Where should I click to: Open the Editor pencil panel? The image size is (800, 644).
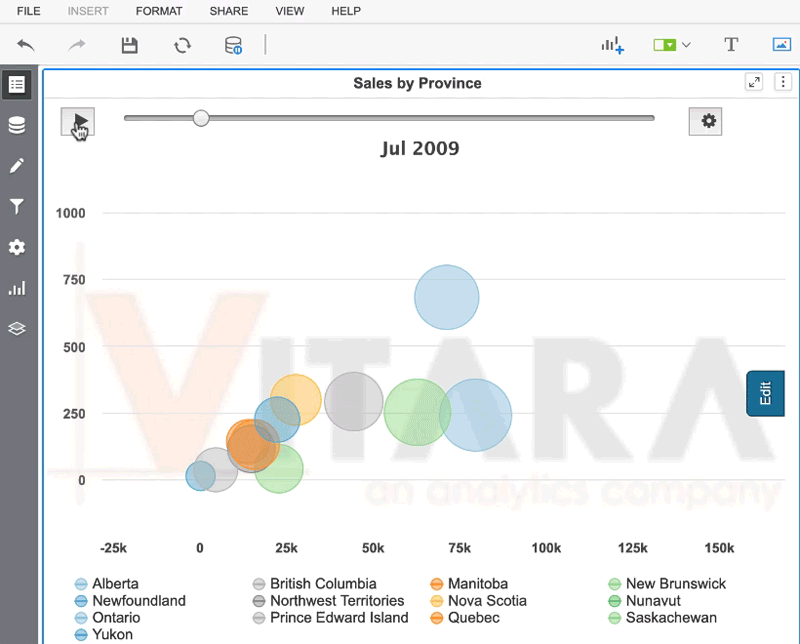[x=16, y=165]
